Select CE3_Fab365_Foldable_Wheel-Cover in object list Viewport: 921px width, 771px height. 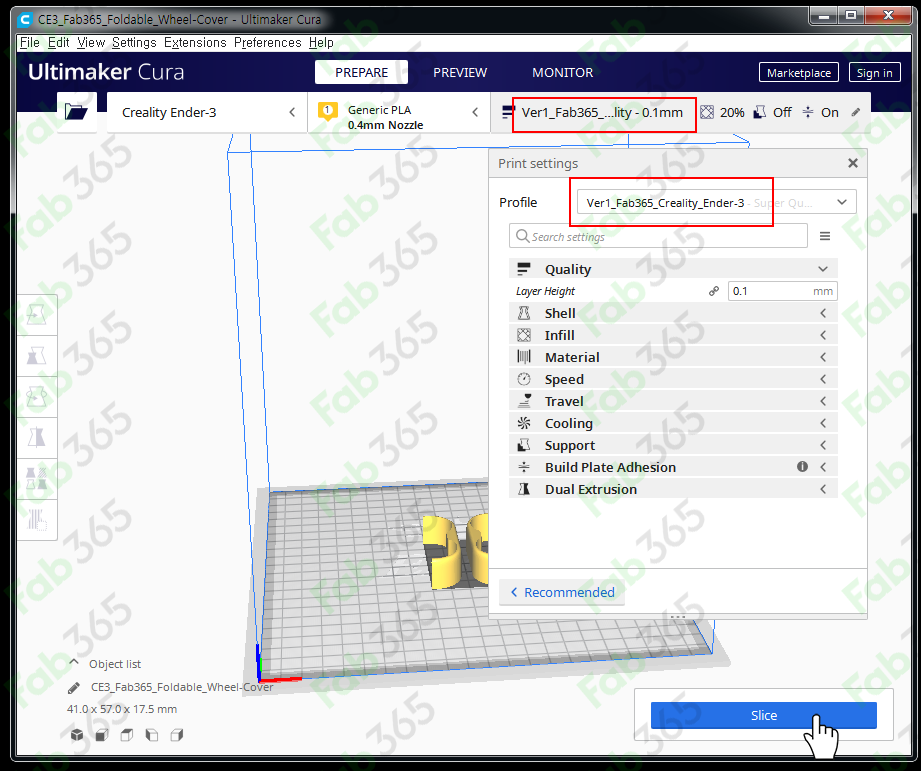click(181, 687)
